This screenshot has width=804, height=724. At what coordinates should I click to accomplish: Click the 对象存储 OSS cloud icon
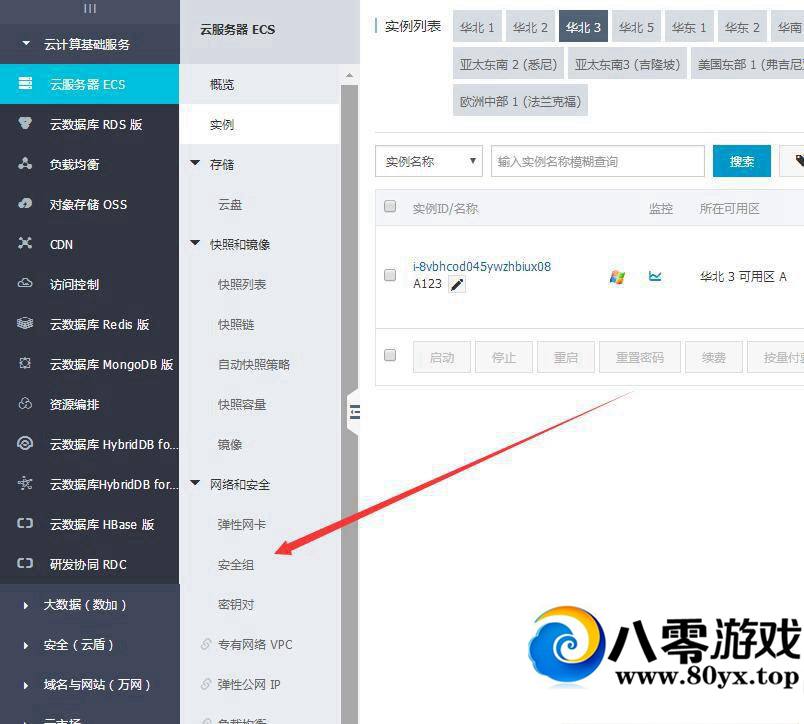[25, 204]
